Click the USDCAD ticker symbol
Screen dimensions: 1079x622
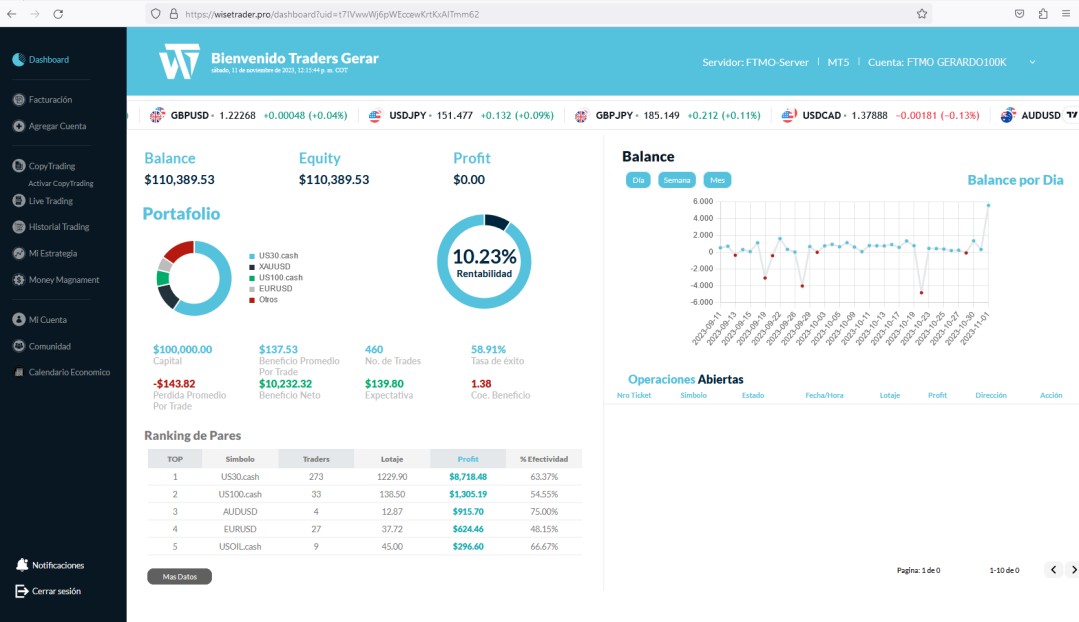point(822,116)
